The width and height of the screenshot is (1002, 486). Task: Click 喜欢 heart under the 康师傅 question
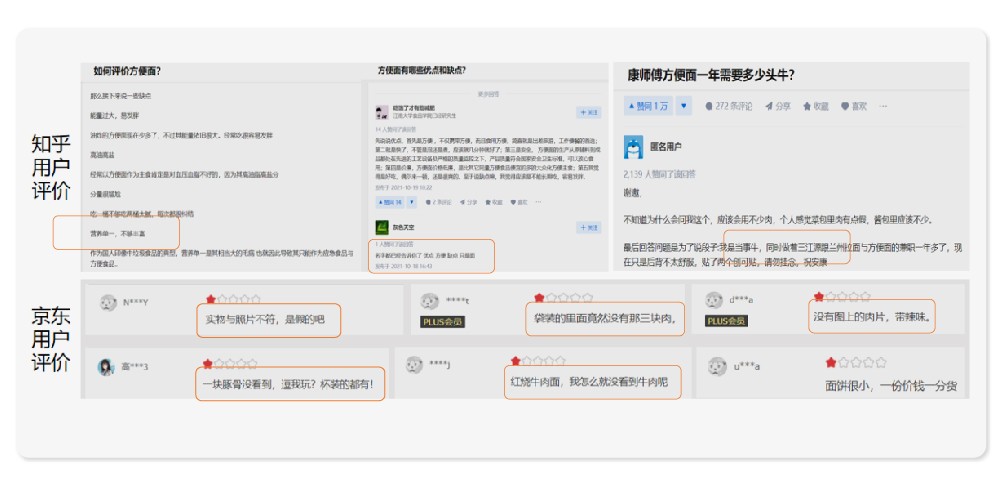tap(854, 106)
